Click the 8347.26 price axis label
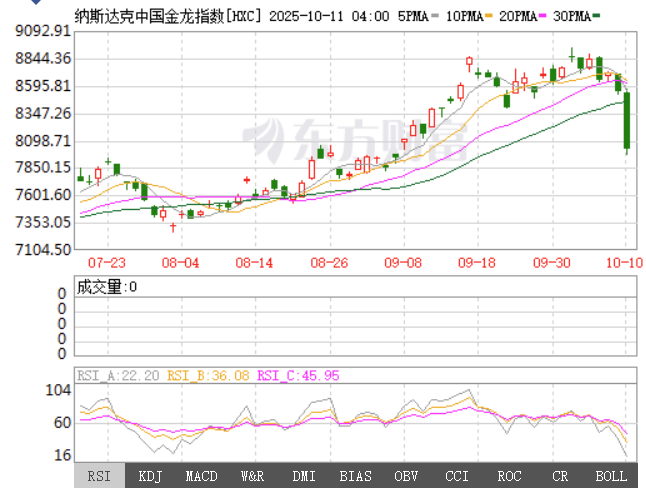This screenshot has width=646, height=492. 43,113
